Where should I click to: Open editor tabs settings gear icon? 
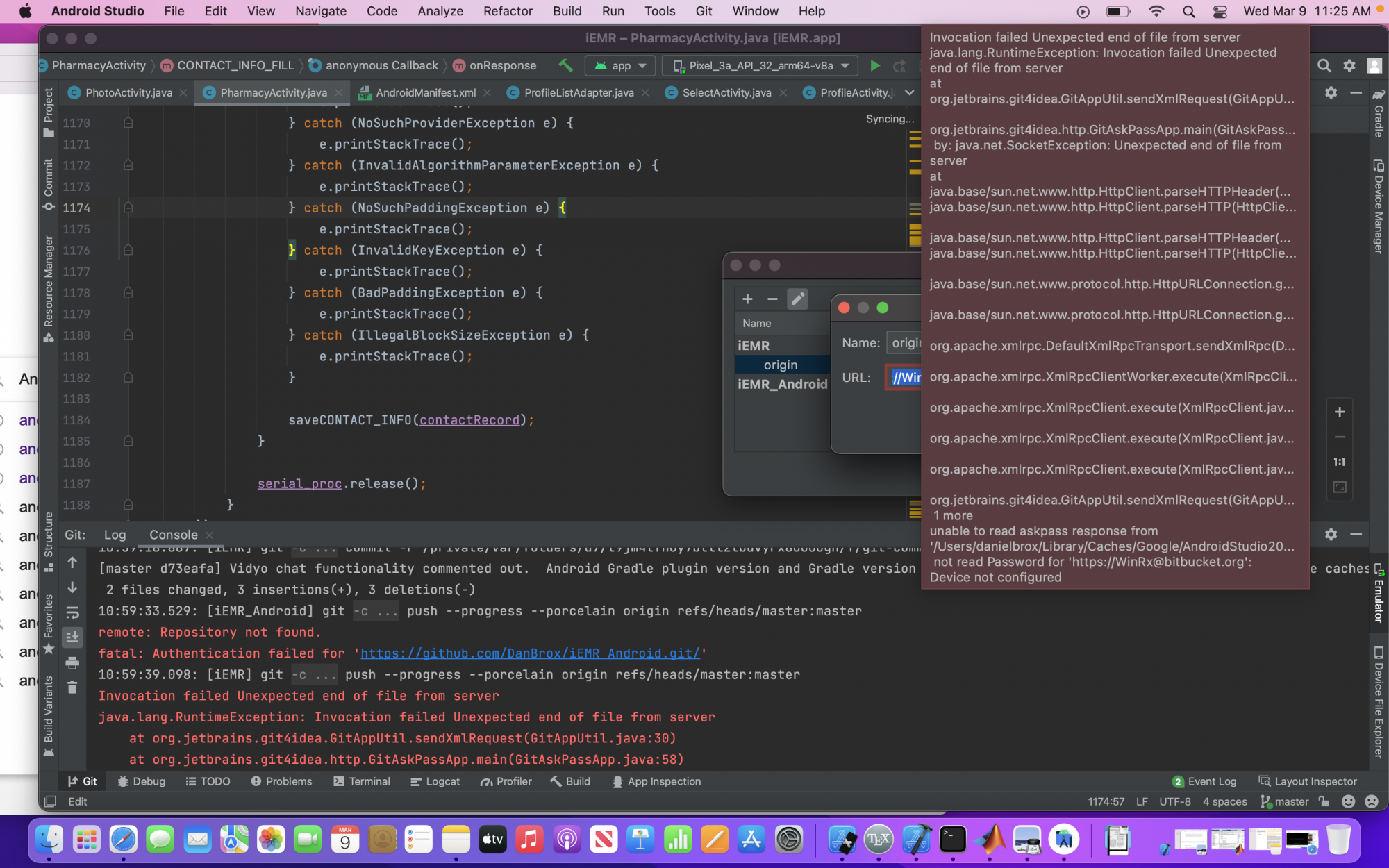click(x=1331, y=92)
